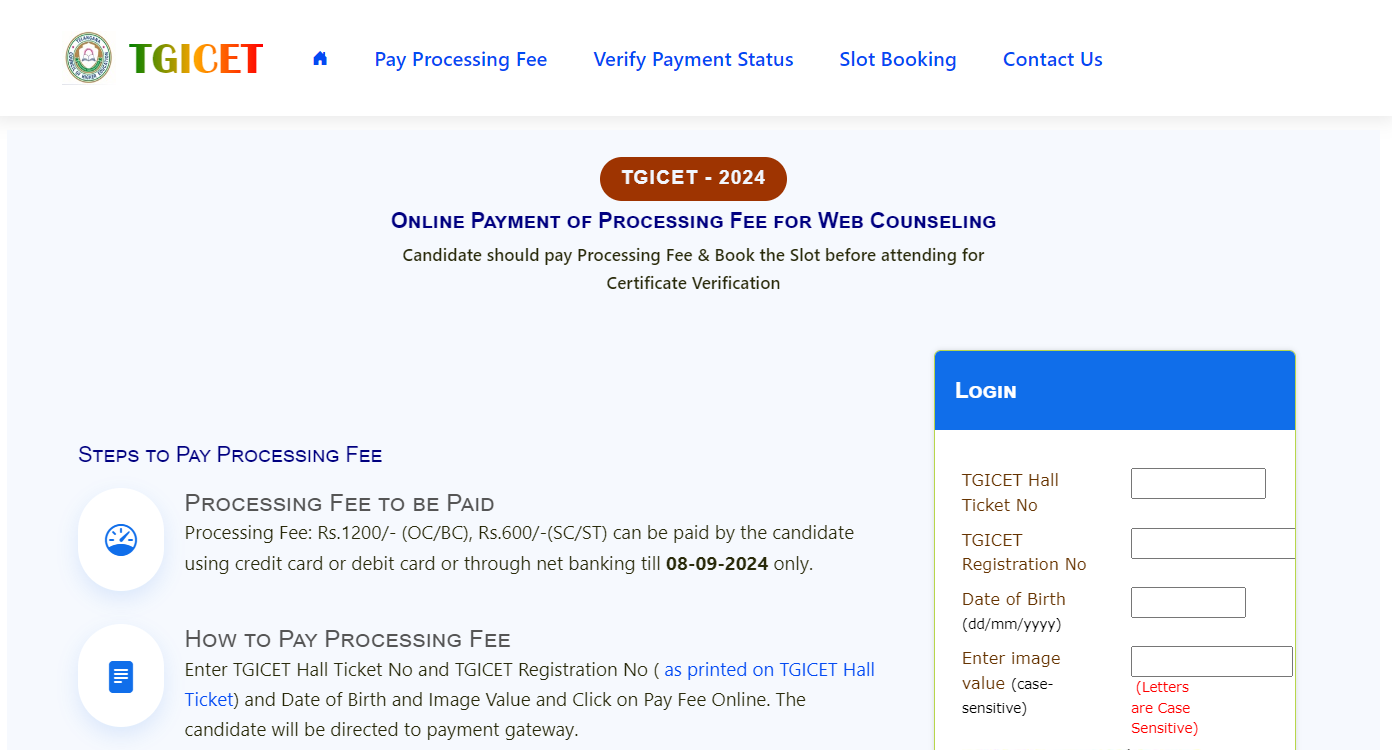The image size is (1392, 750).
Task: Click the blue Login panel header
Action: click(1115, 390)
